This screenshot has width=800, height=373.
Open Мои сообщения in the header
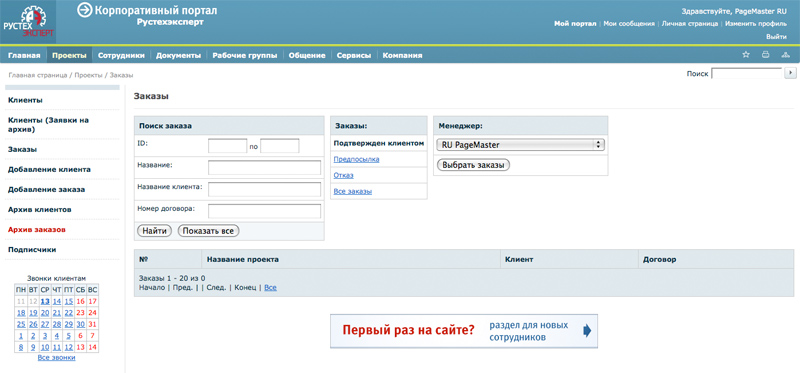[x=629, y=23]
